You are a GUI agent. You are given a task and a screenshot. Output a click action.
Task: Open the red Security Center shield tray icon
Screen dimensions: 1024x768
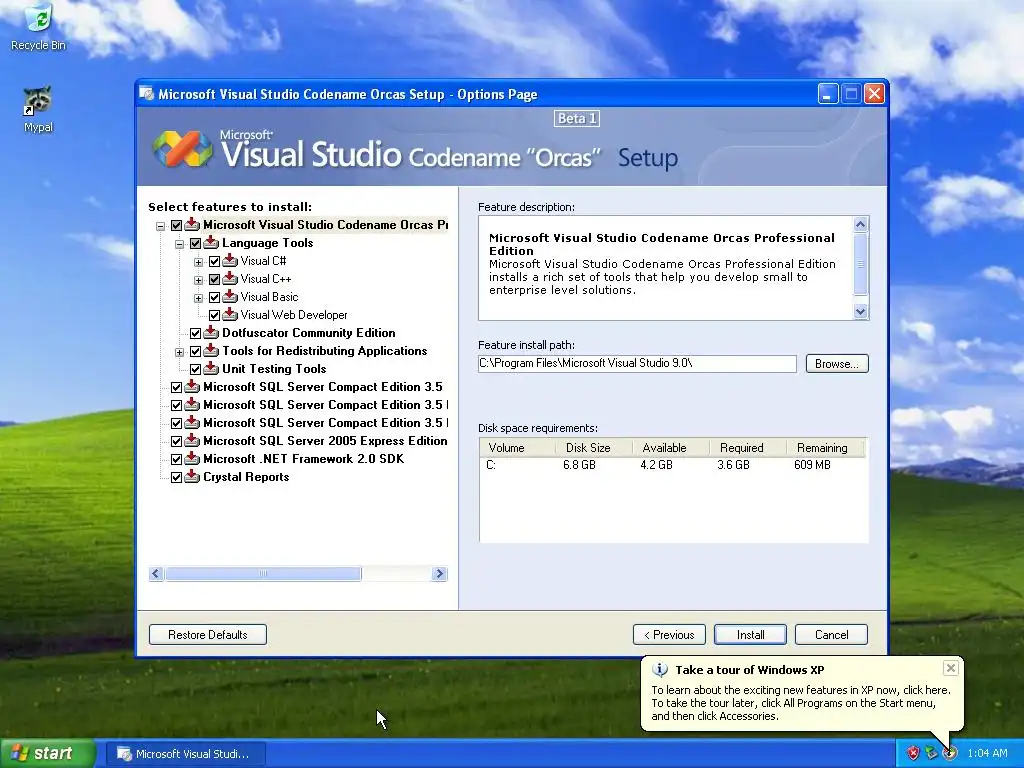(x=913, y=753)
